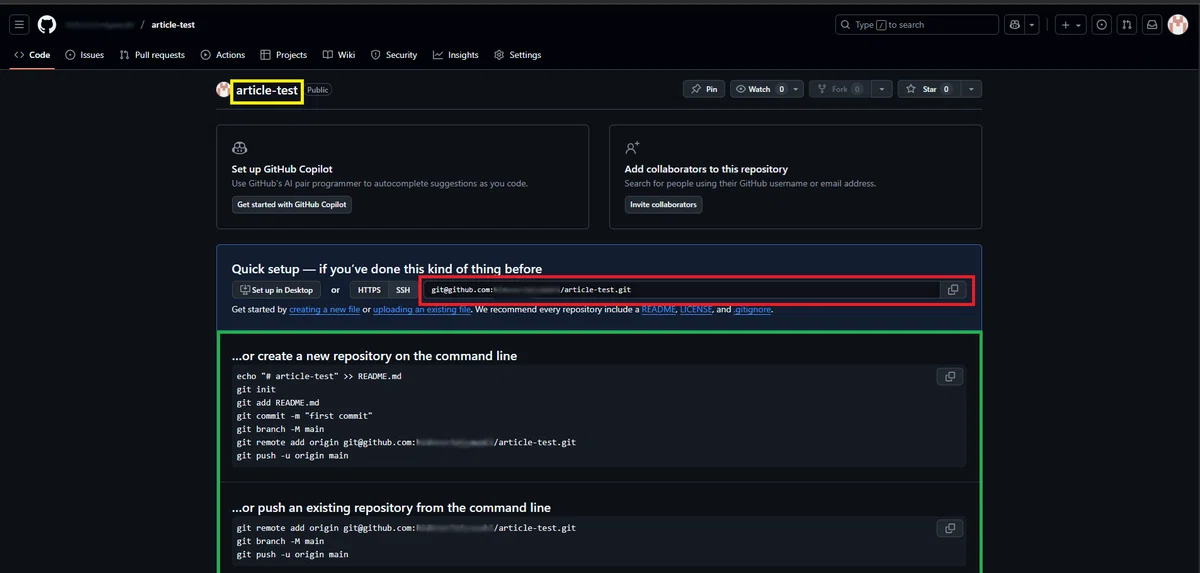Viewport: 1200px width, 573px height.
Task: Click the 'Invite collaborators' button
Action: click(663, 204)
